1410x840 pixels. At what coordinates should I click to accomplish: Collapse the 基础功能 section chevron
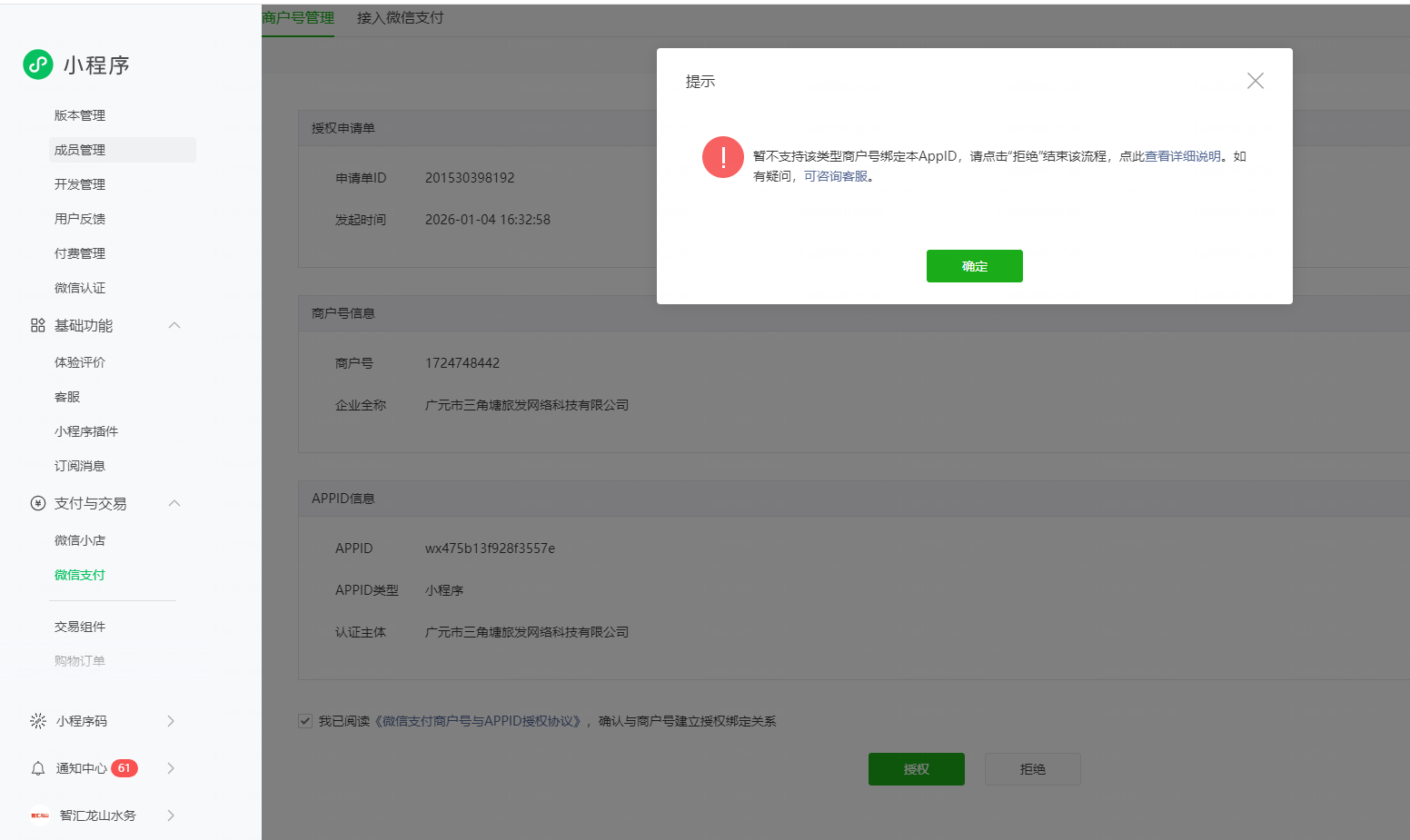[x=174, y=325]
